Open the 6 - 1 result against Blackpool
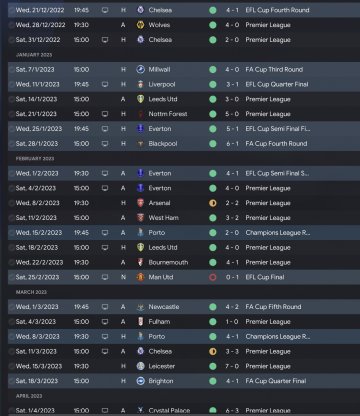Viewport: 360px width, 416px height. tap(232, 144)
